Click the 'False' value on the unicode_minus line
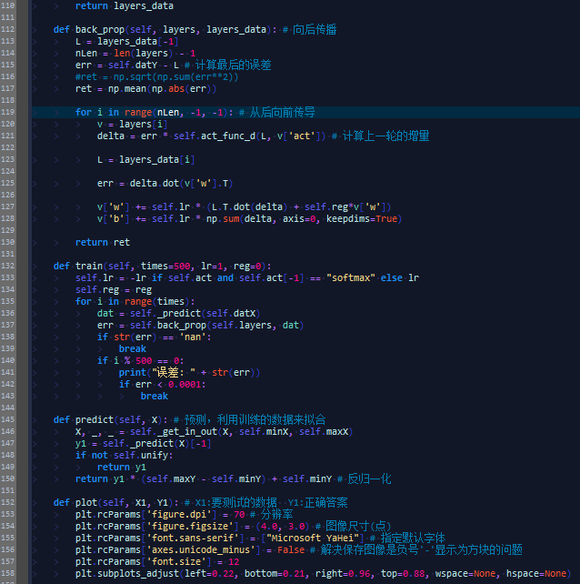This screenshot has height=584, width=580. [290, 550]
